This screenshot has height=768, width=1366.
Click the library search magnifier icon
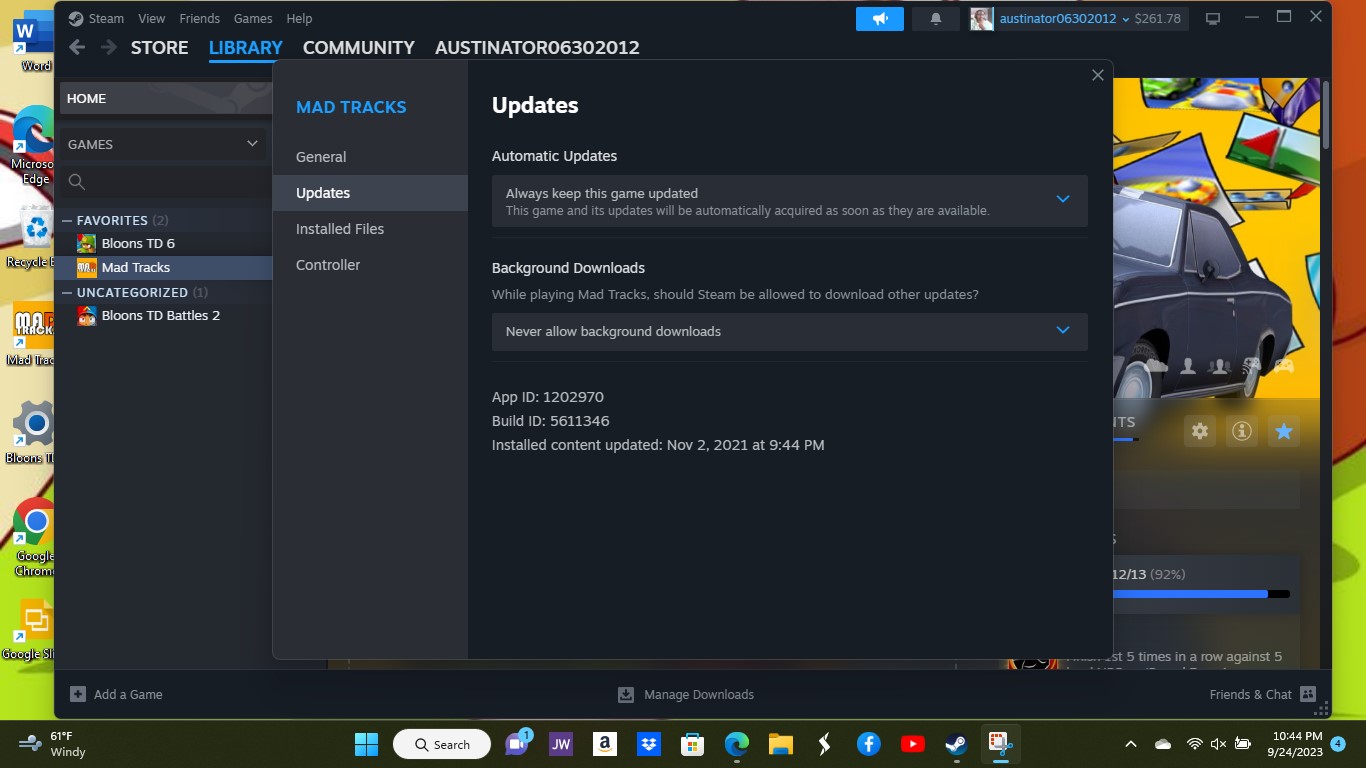[x=77, y=181]
